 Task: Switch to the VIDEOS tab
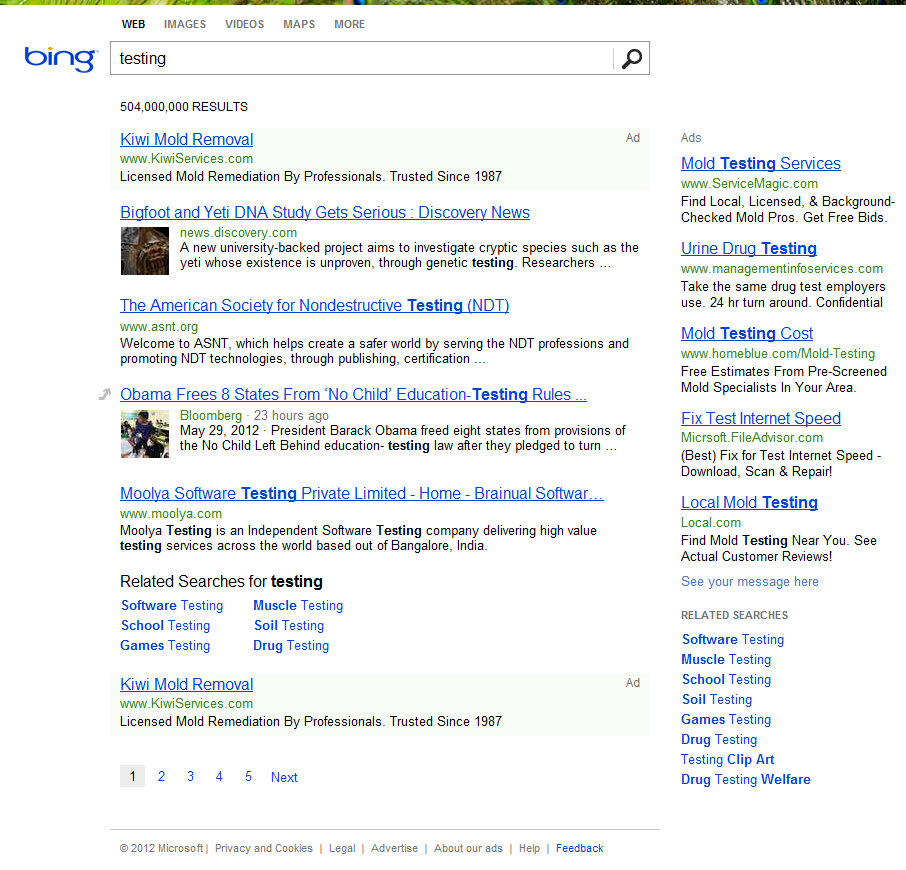point(244,24)
